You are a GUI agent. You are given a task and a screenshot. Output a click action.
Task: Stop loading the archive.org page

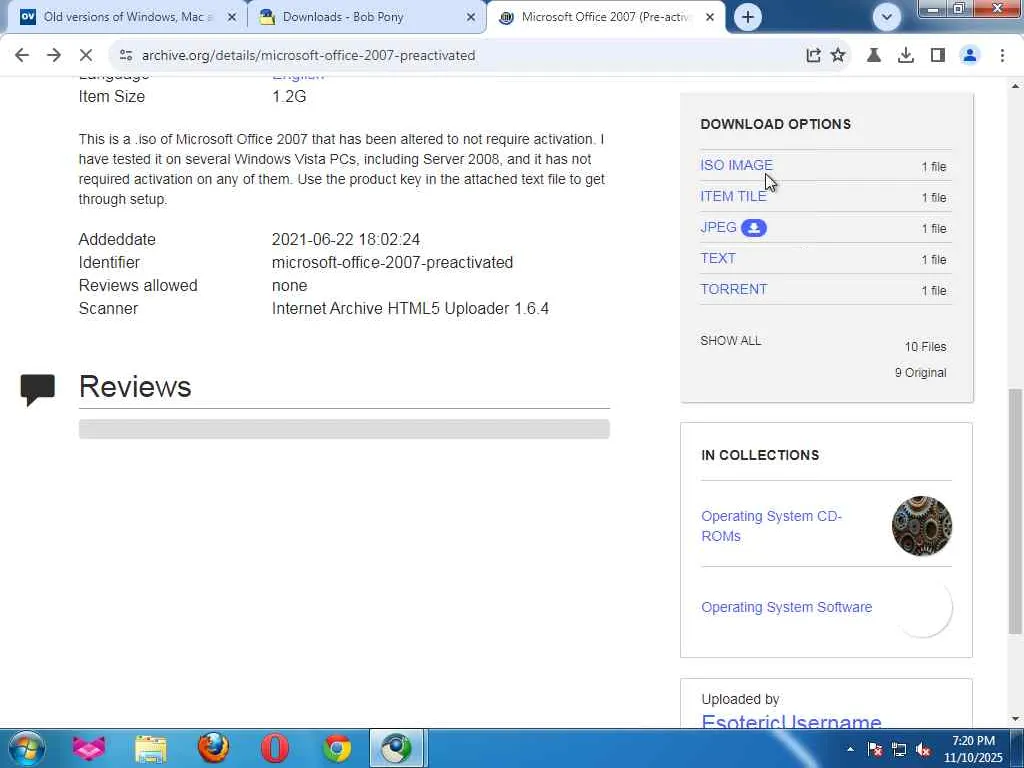click(x=86, y=56)
